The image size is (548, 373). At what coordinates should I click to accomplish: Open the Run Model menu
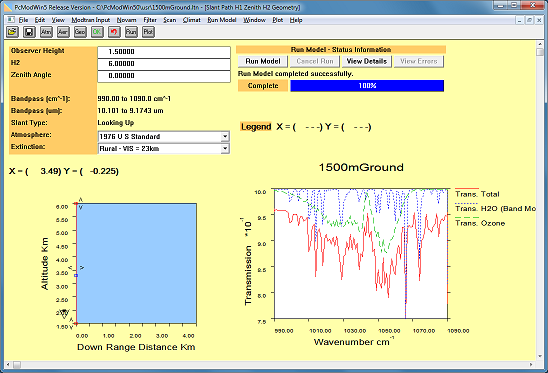point(222,20)
